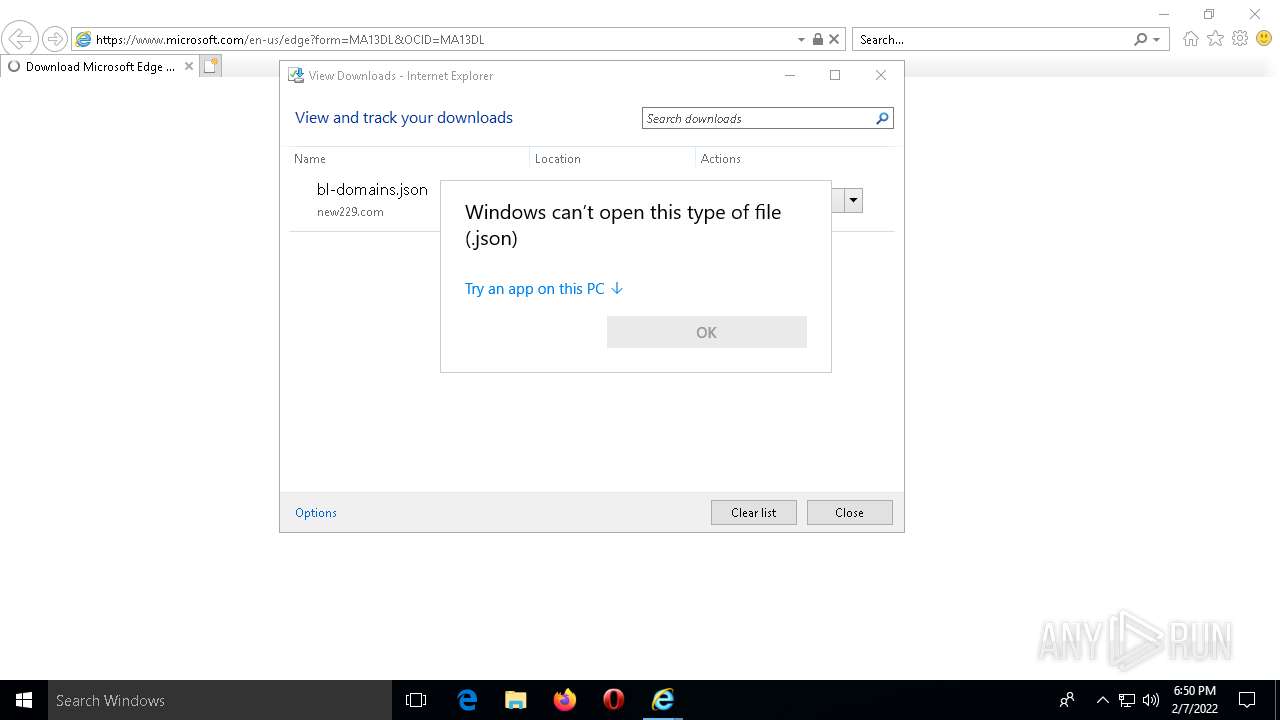Select the Download Microsoft Edge tab

[x=100, y=66]
